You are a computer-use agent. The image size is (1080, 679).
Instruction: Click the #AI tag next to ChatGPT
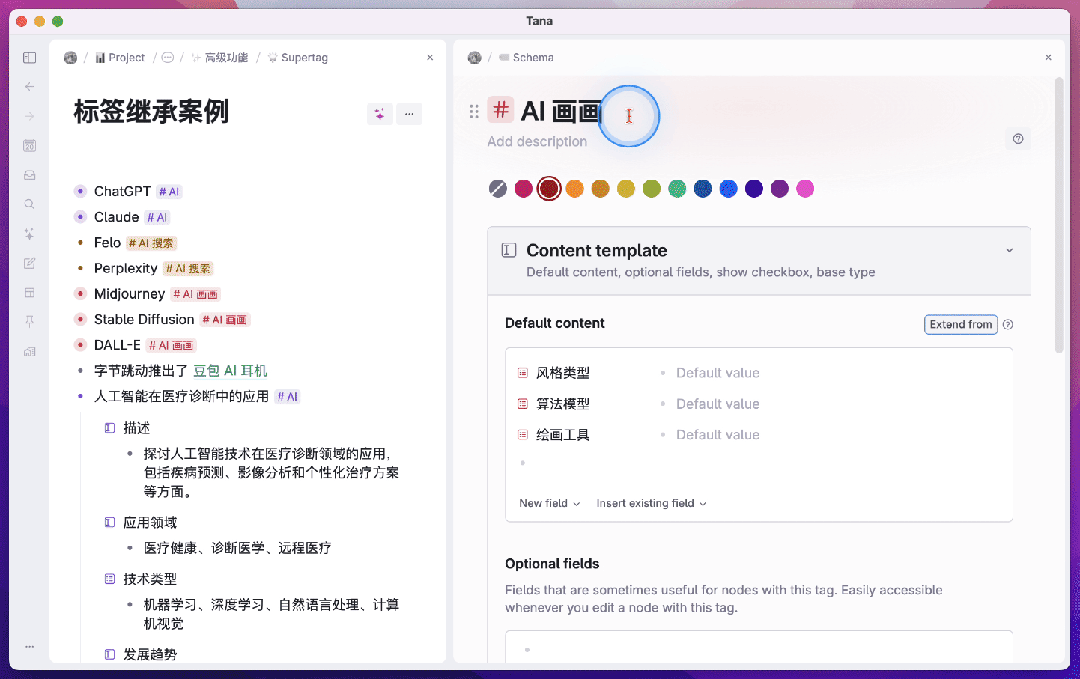coord(169,191)
